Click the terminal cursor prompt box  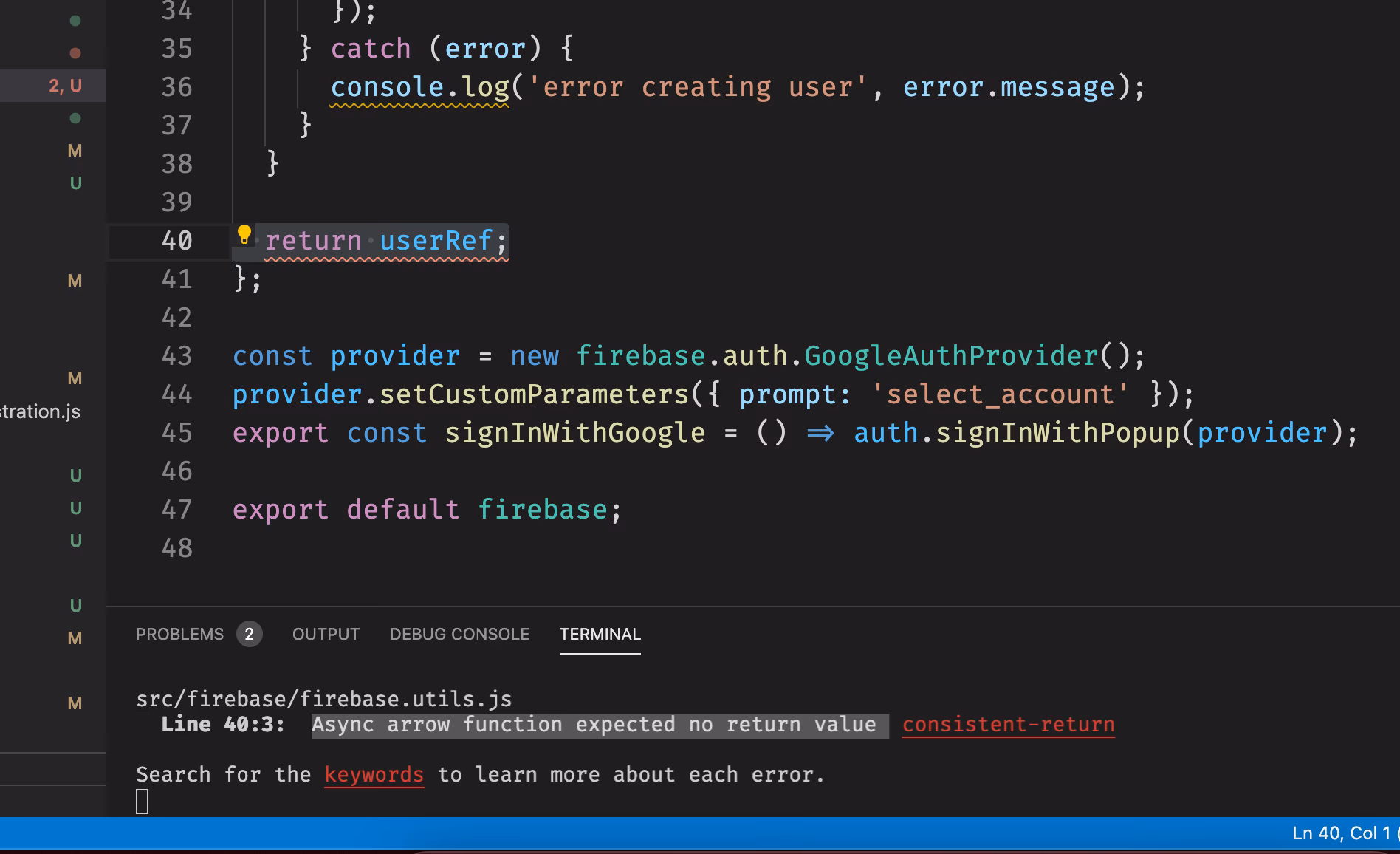(x=143, y=802)
